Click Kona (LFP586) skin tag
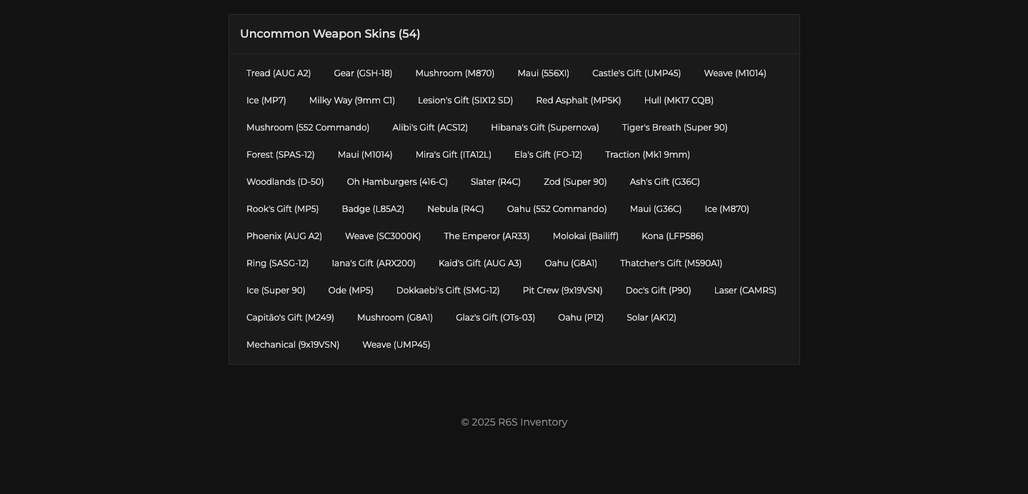 [x=673, y=236]
